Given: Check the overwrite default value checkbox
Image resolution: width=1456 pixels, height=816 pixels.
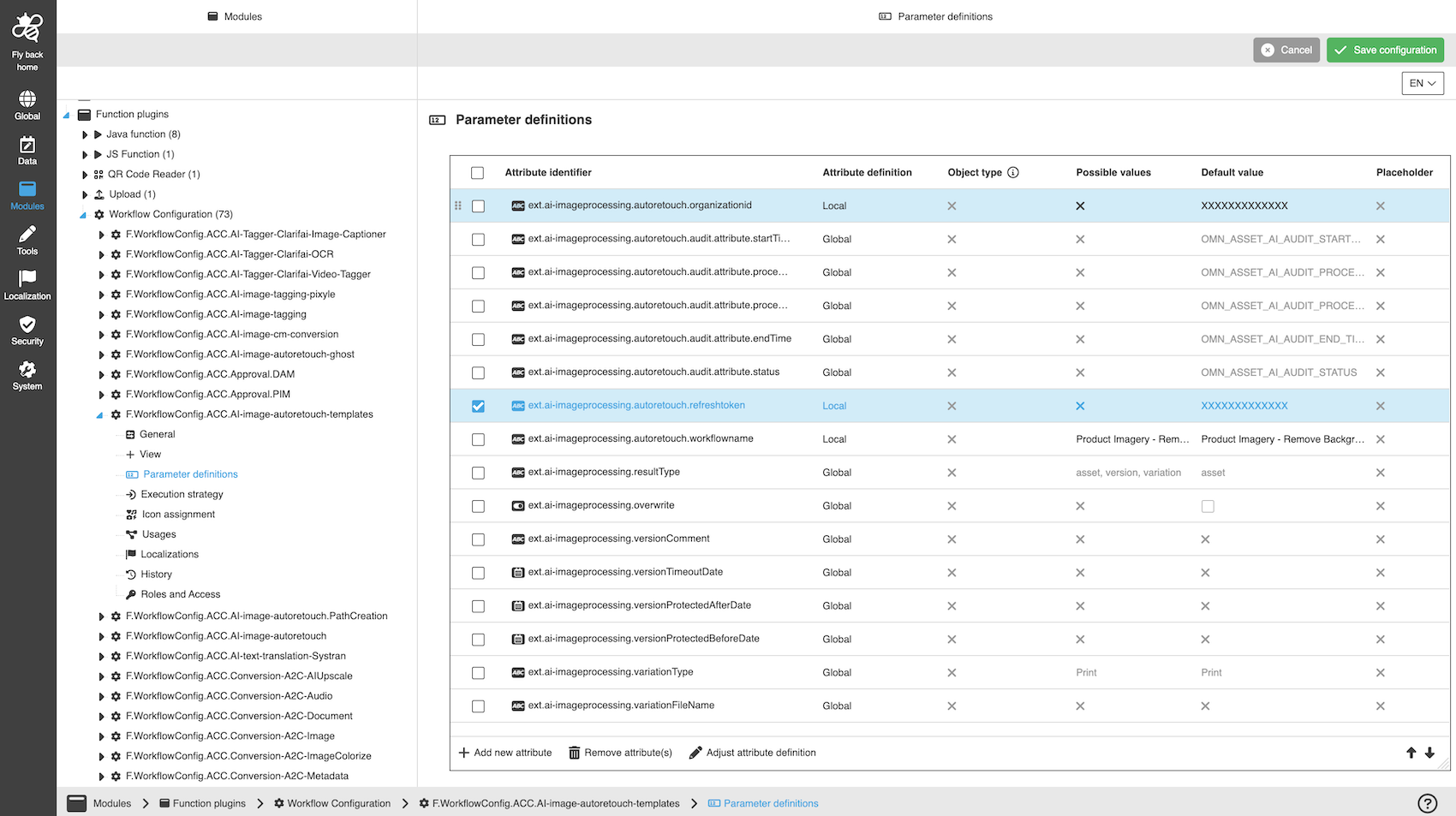Looking at the screenshot, I should click(1208, 506).
